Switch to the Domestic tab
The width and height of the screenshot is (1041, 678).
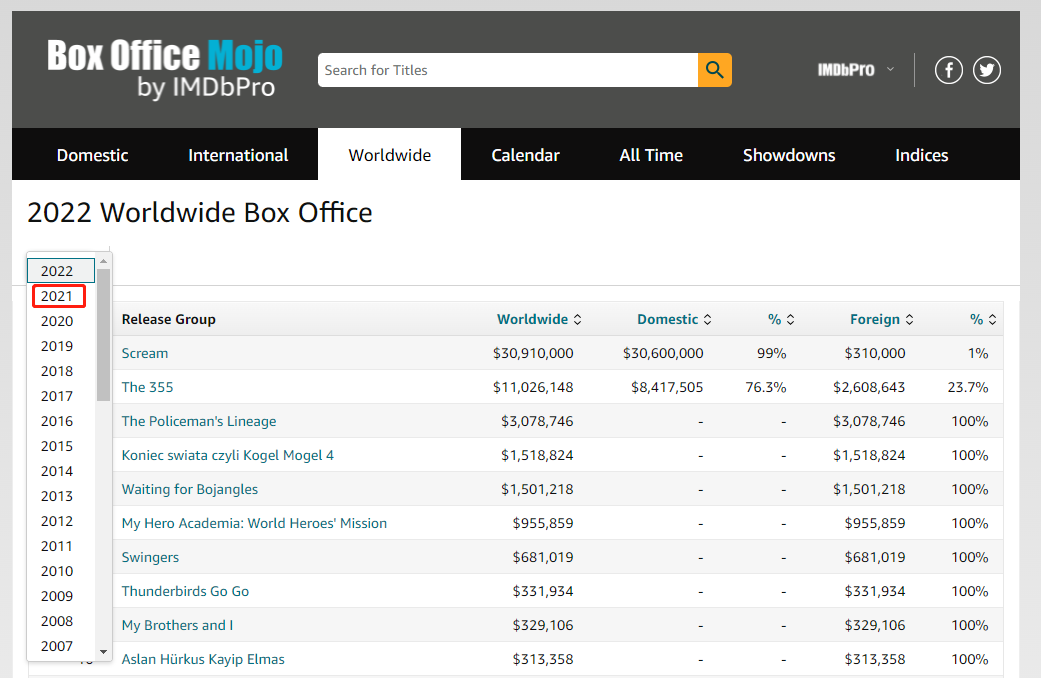coord(92,155)
